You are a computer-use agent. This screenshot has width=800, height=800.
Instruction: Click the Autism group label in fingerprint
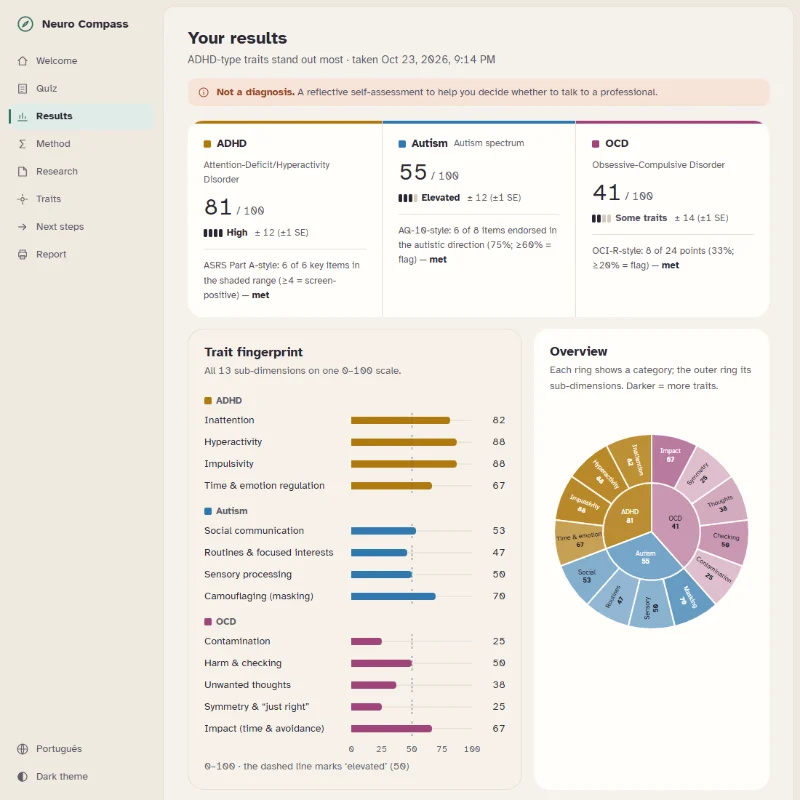(232, 511)
